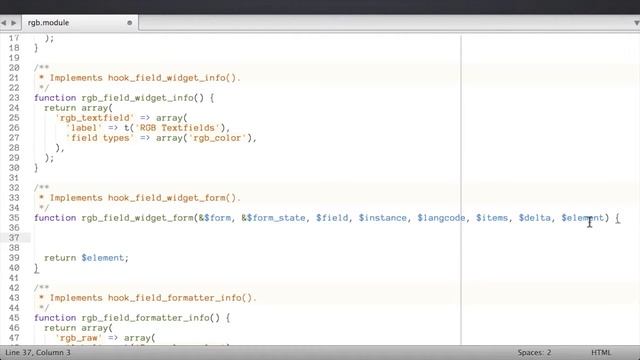Click the 'field types' key
The image size is (640, 360).
[x=100, y=138]
